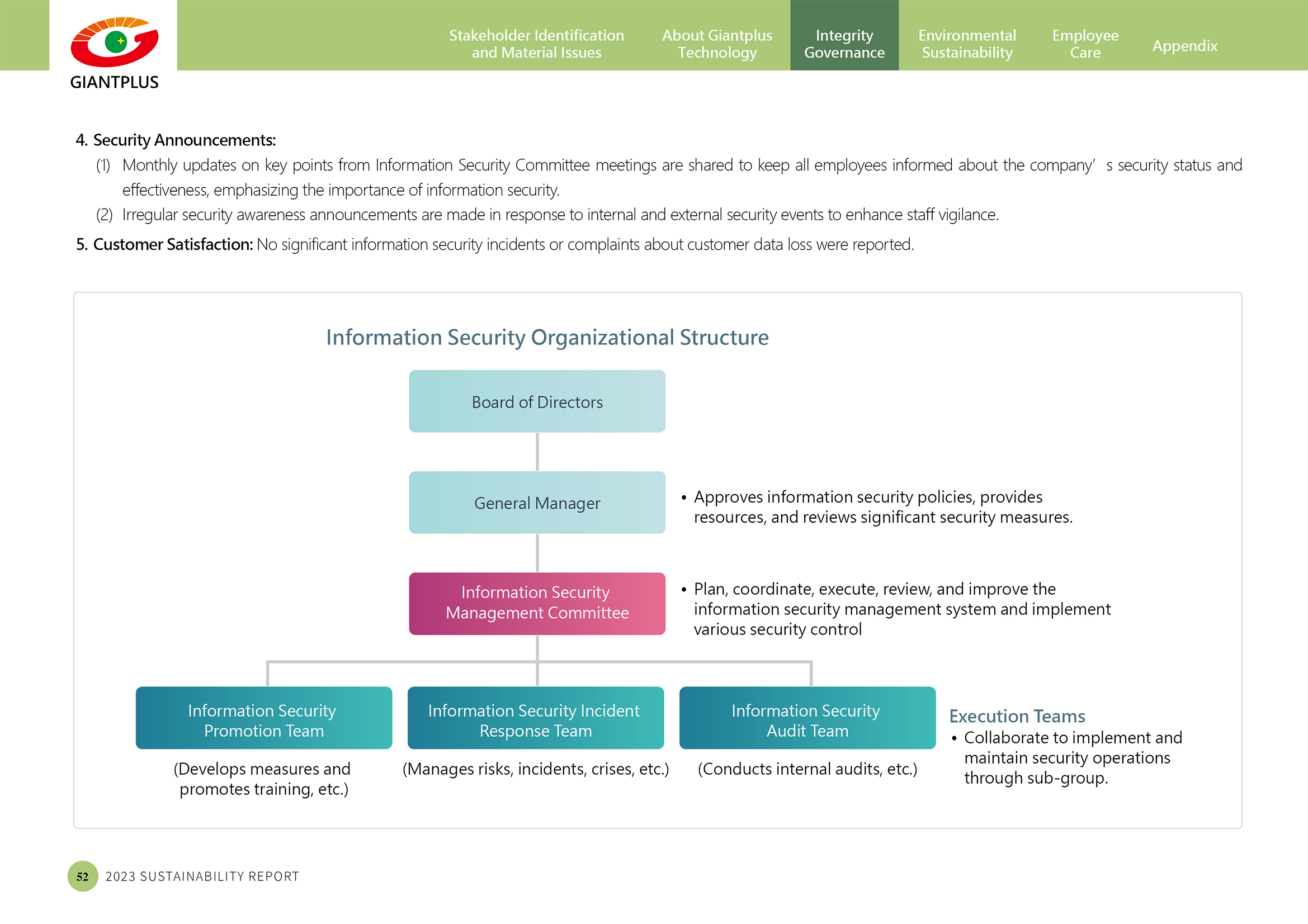1308x924 pixels.
Task: Click '(Conducts internal audits, etc.)' caption
Action: [x=808, y=769]
